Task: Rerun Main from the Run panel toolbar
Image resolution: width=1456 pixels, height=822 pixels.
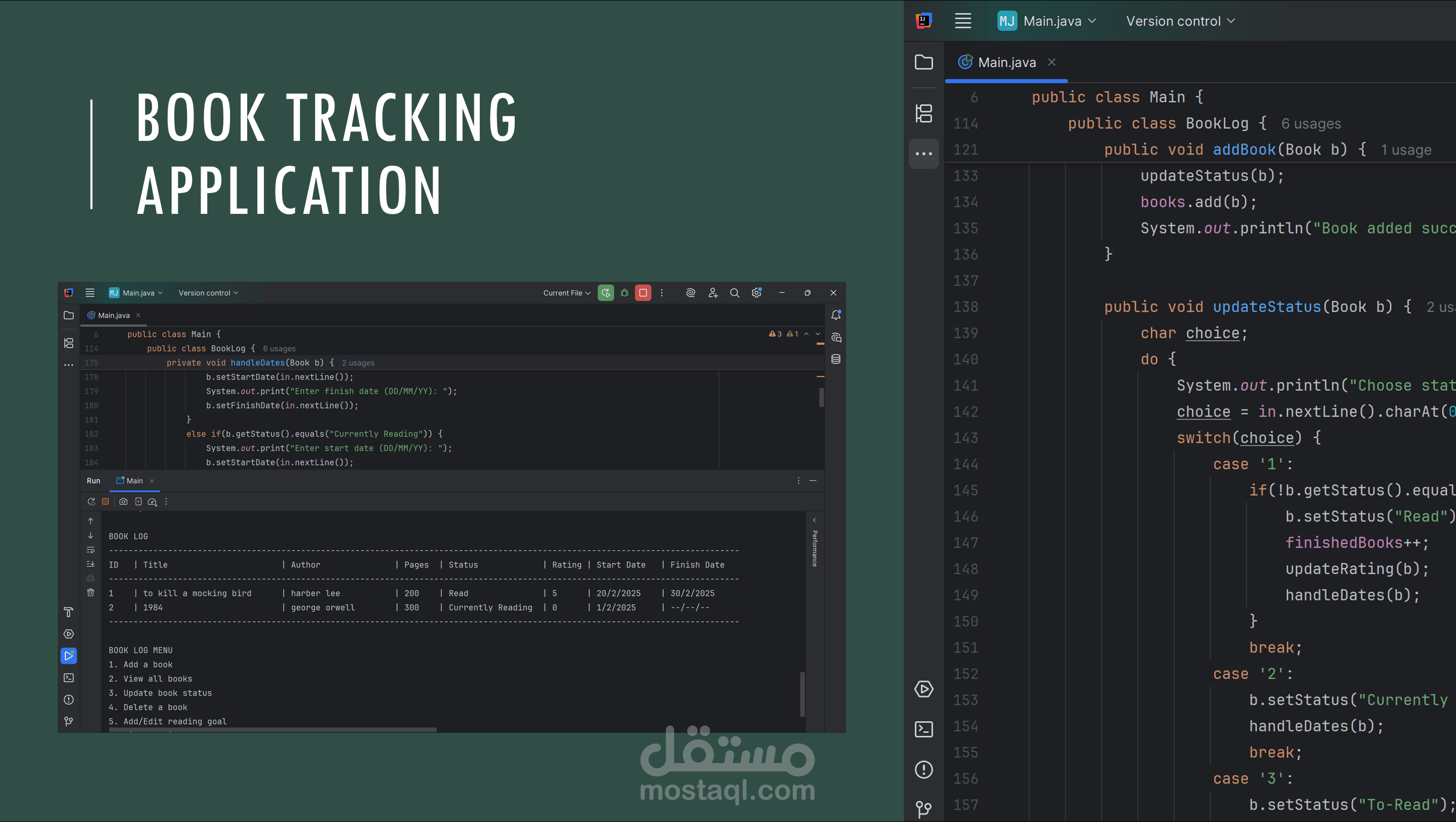Action: (x=91, y=501)
